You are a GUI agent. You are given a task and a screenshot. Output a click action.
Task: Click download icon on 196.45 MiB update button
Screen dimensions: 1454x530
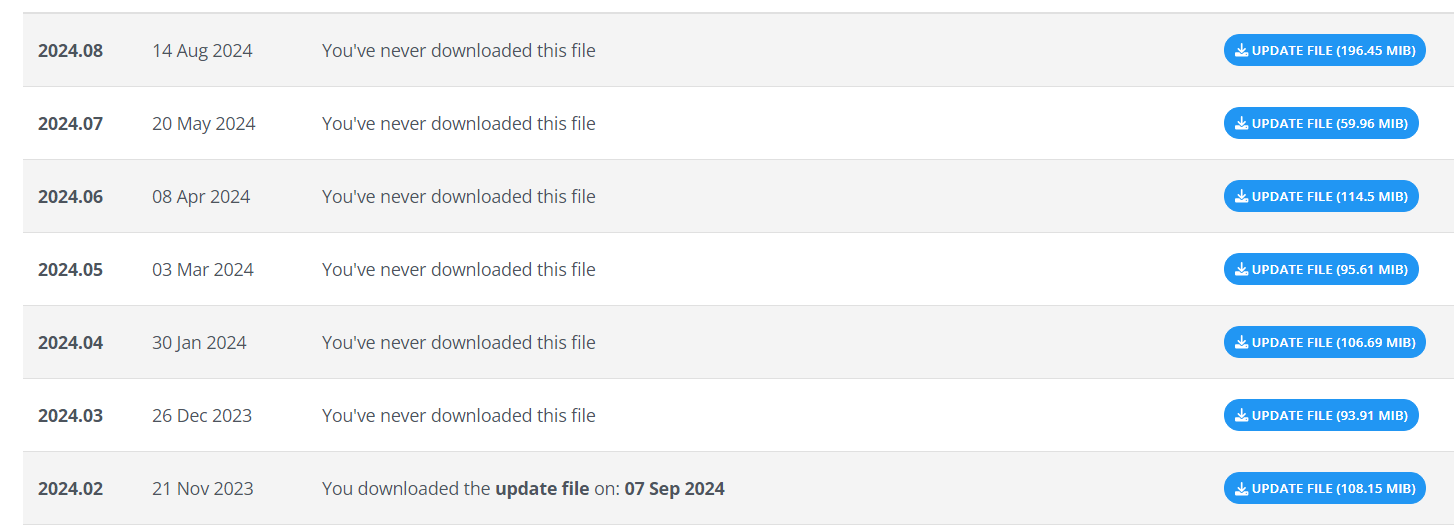1241,51
